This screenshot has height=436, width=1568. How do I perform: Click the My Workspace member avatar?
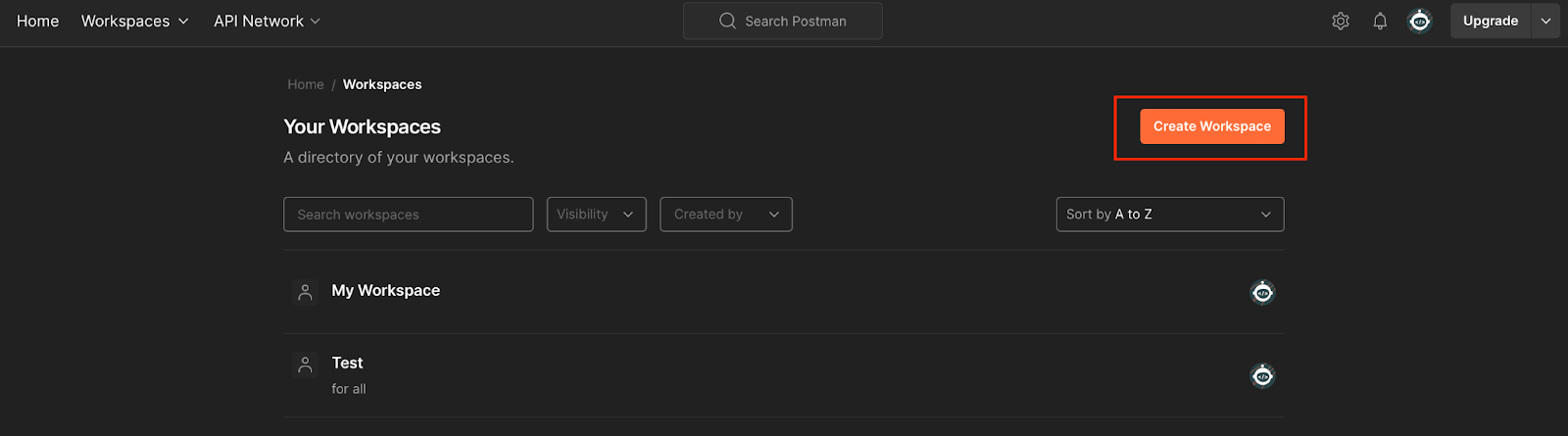tap(1262, 292)
